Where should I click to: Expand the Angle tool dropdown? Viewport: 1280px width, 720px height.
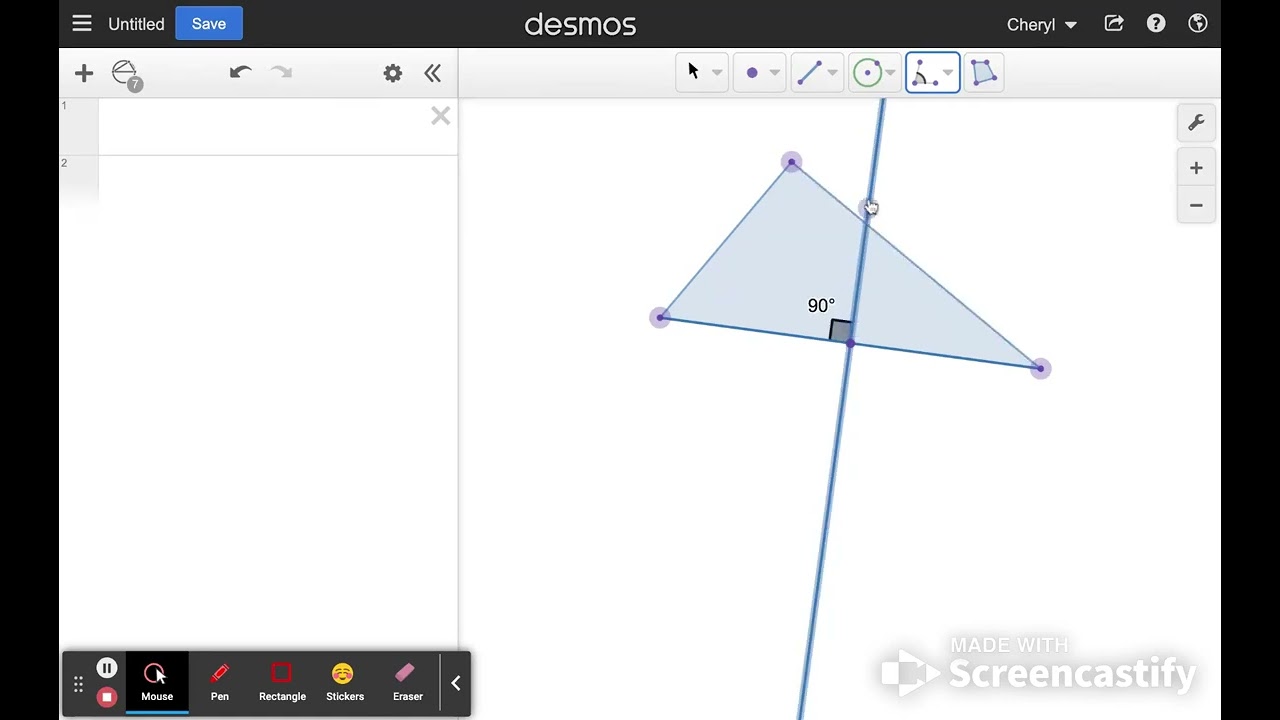(x=948, y=73)
